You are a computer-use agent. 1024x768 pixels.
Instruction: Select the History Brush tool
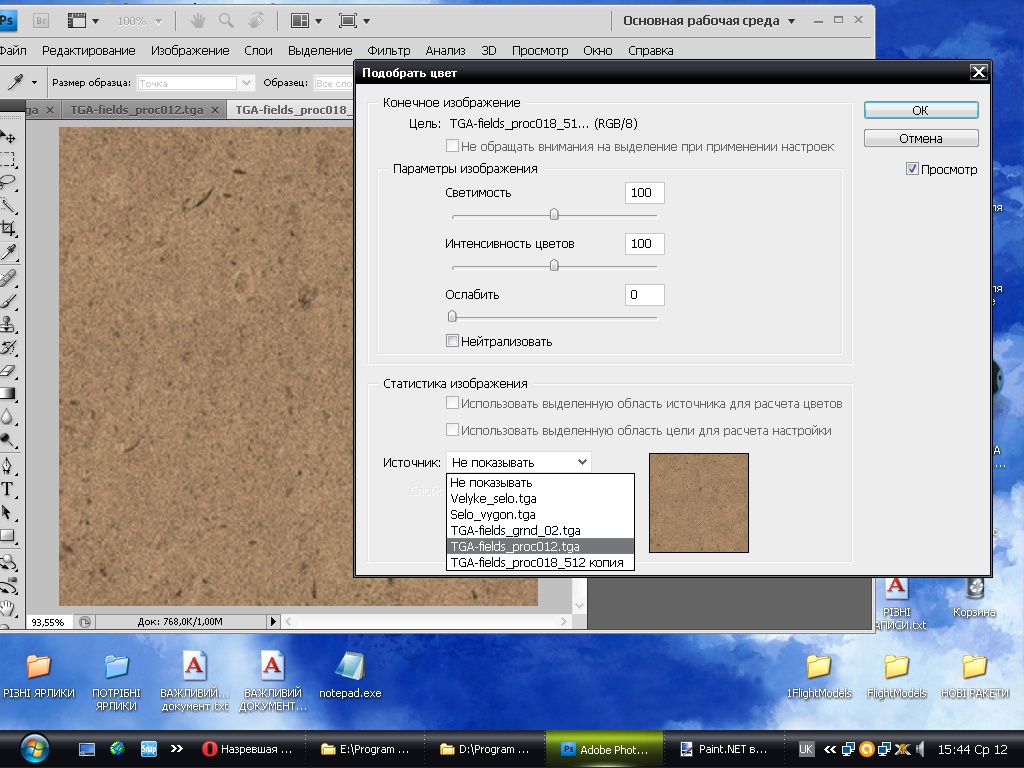coord(8,347)
